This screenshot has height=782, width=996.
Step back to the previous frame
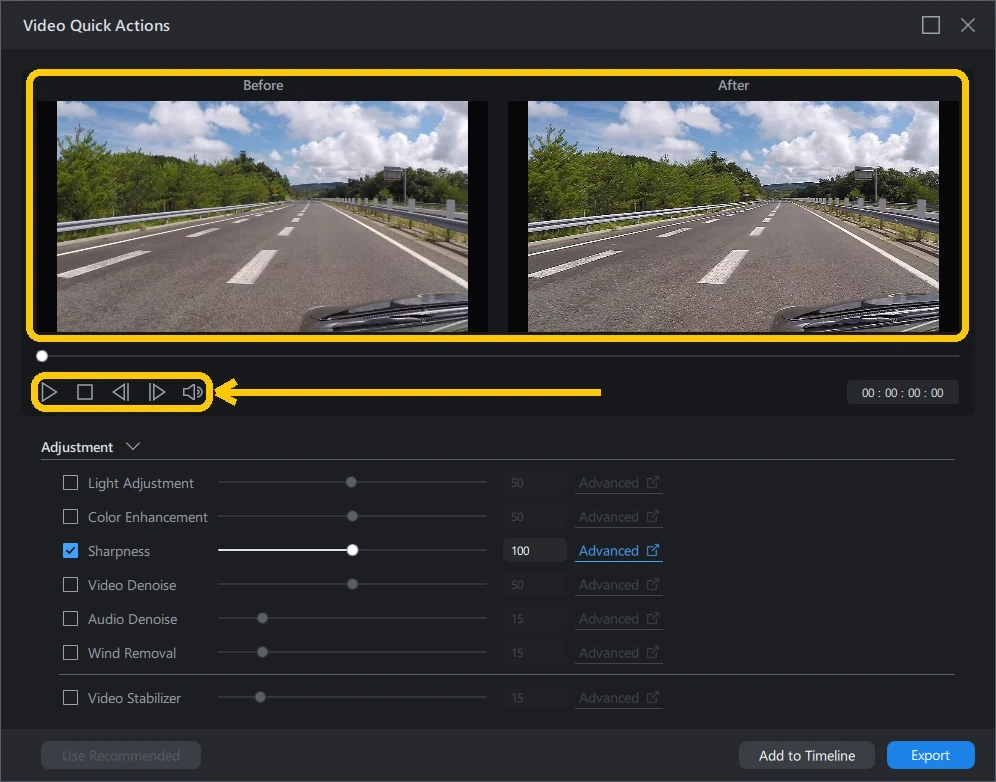(121, 392)
